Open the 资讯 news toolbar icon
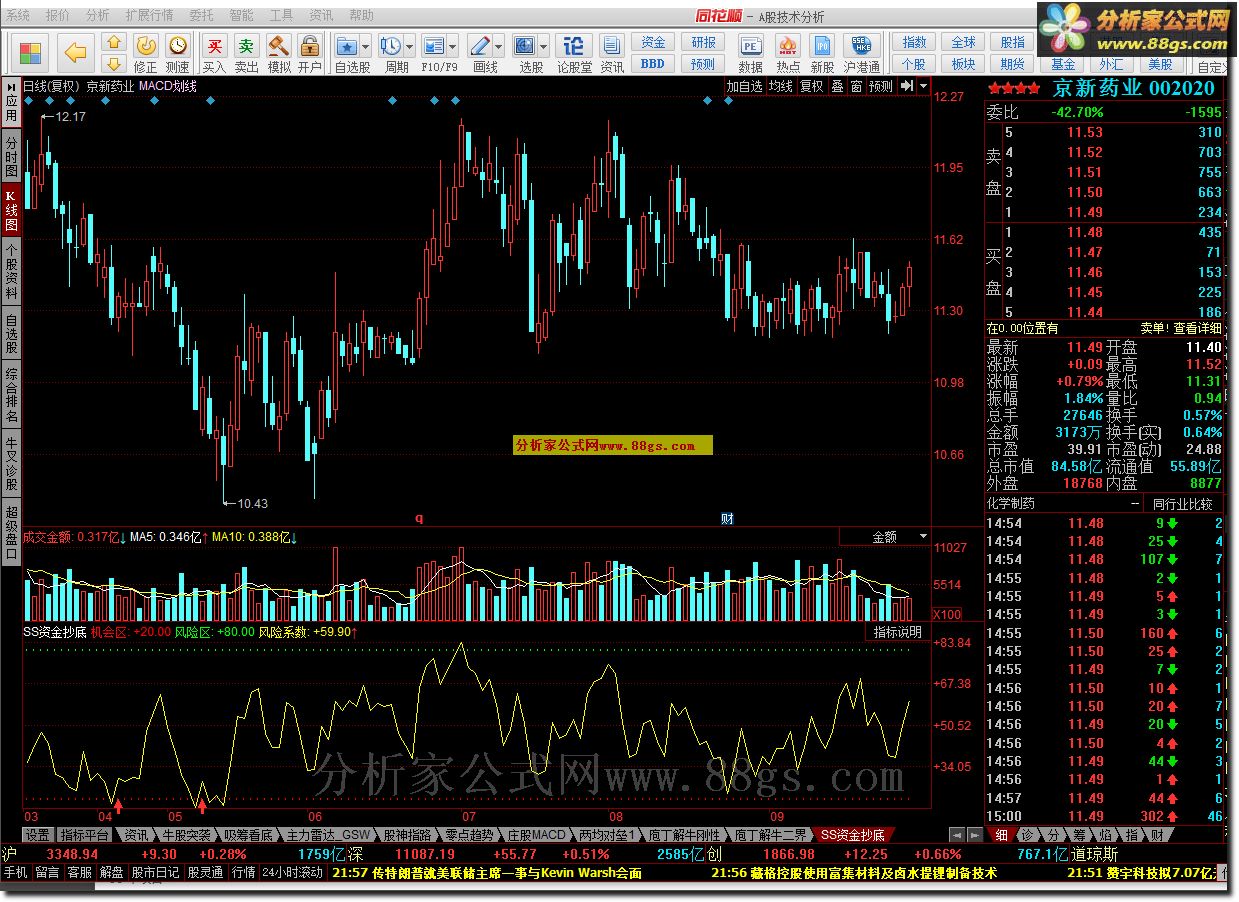The height and width of the screenshot is (902, 1239). (x=612, y=53)
